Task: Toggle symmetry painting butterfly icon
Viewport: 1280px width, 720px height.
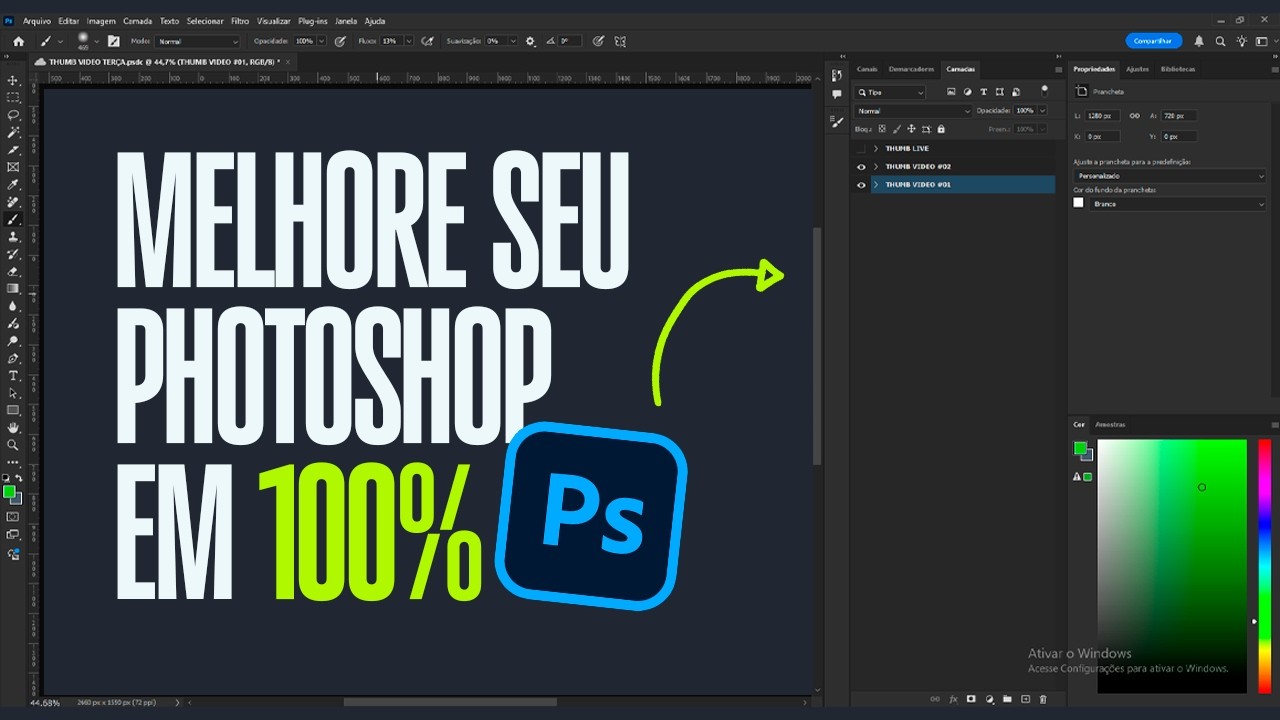Action: tap(620, 41)
